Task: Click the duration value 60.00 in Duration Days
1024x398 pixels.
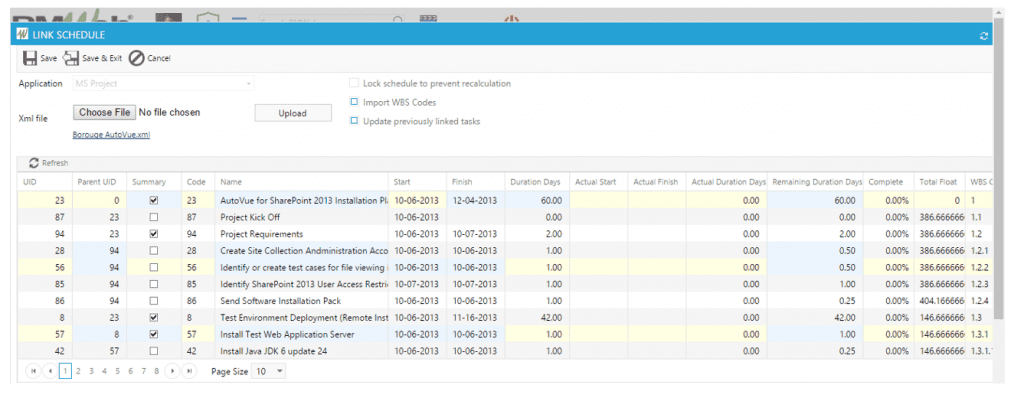Action: coord(551,201)
